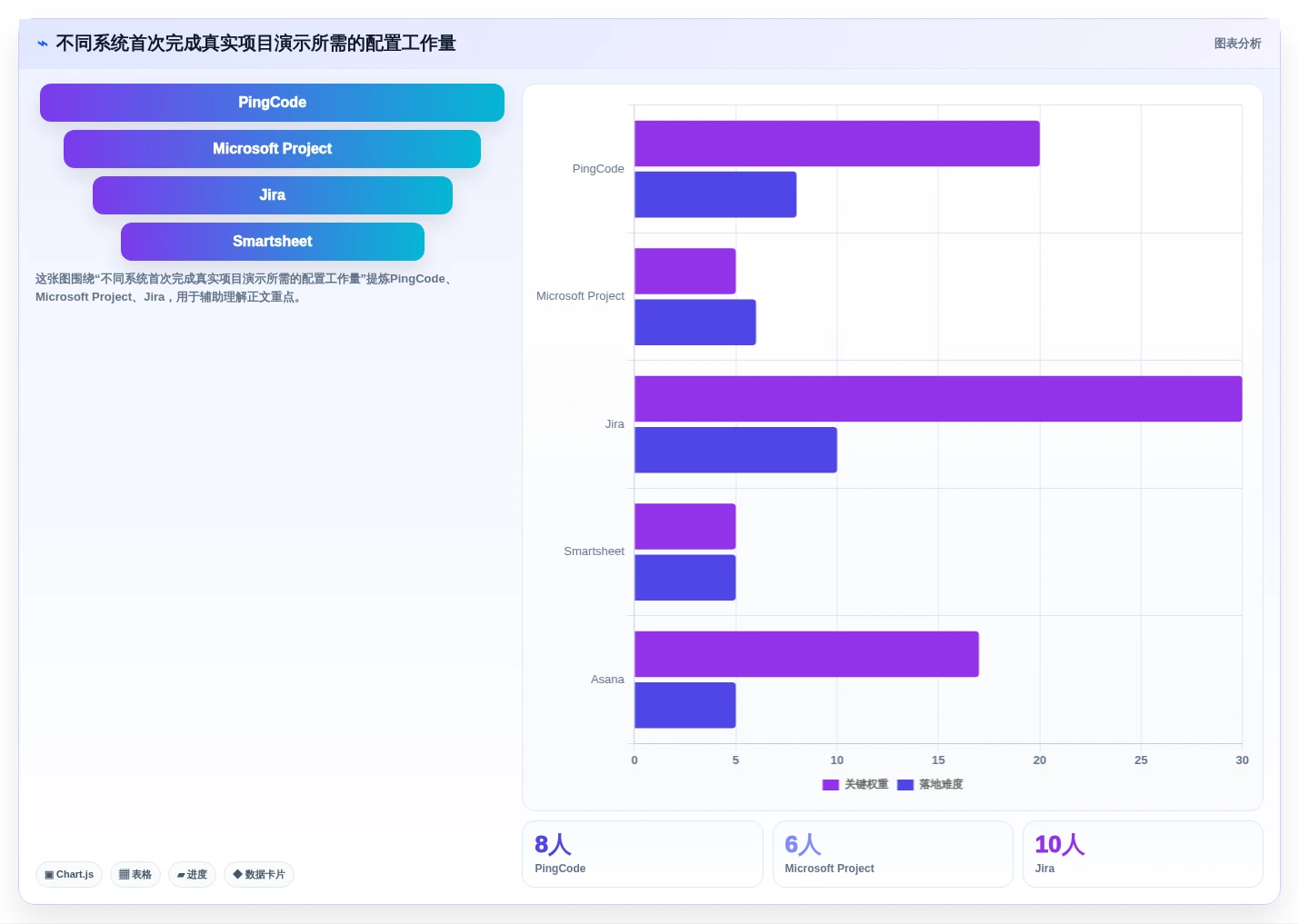Toggle the 关键权重 legend swatch
Image resolution: width=1299 pixels, height=924 pixels.
[830, 785]
